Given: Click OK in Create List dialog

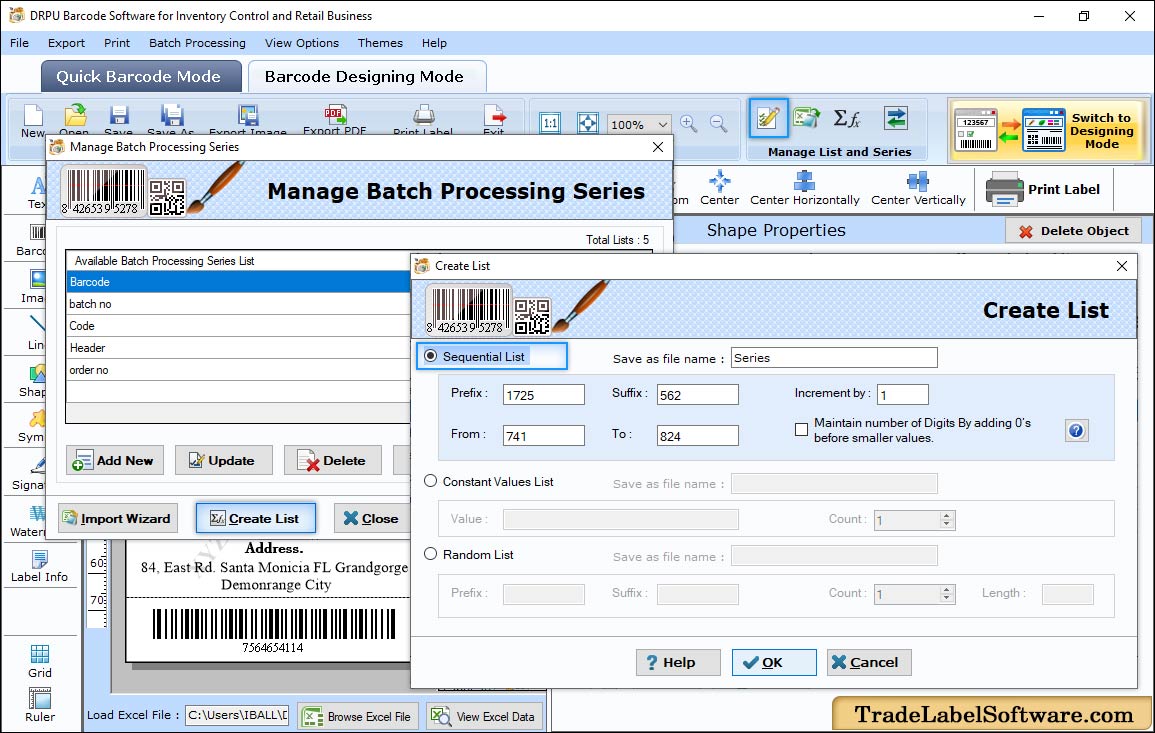Looking at the screenshot, I should coord(773,662).
